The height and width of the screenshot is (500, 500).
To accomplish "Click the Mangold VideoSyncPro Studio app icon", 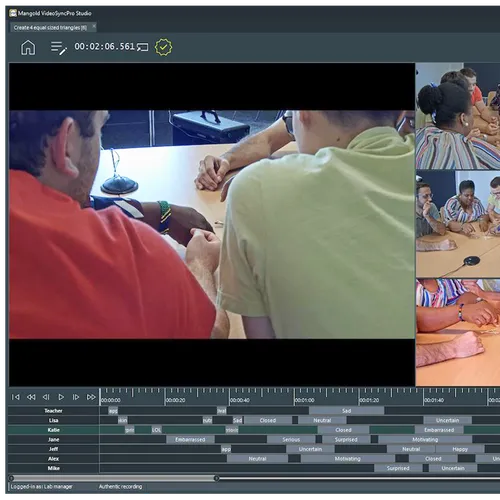I will (13, 13).
